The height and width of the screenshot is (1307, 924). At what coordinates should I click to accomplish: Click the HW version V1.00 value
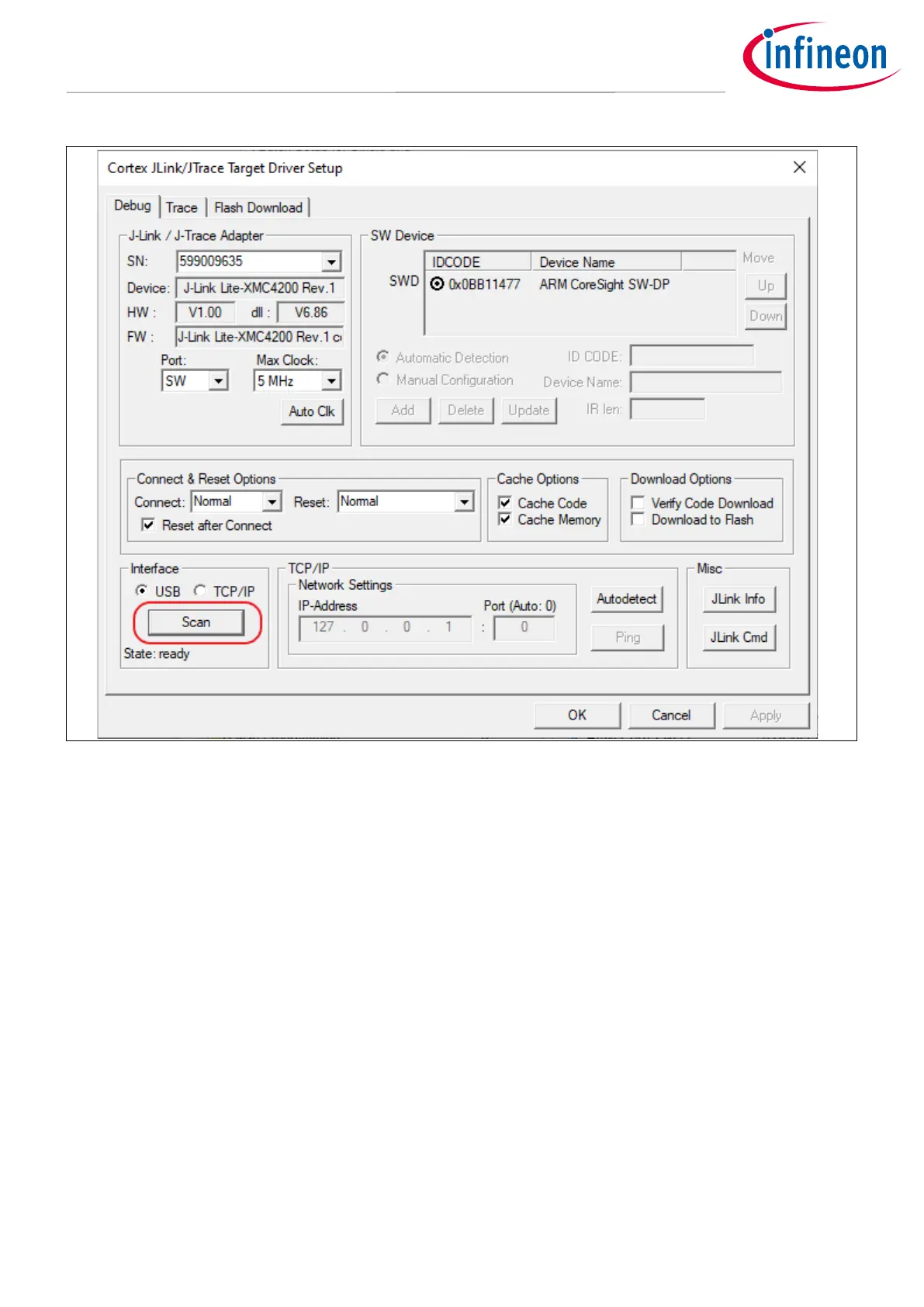pos(205,313)
